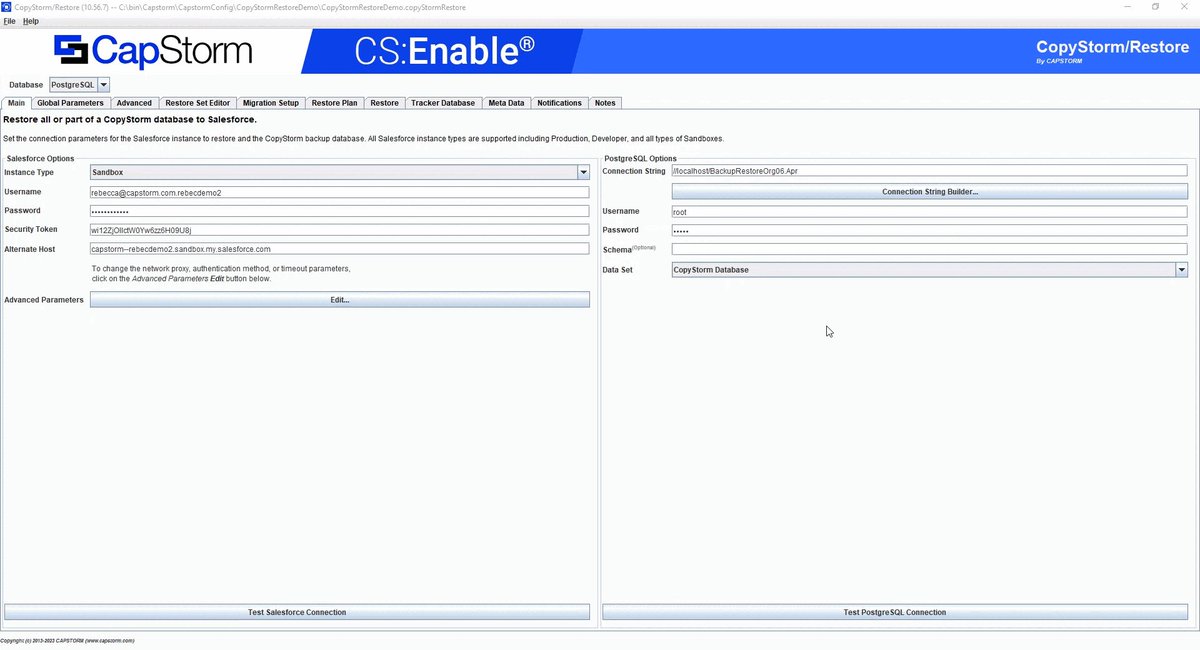The width and height of the screenshot is (1200, 650).
Task: Click the Salesforce Password field
Action: click(x=340, y=211)
